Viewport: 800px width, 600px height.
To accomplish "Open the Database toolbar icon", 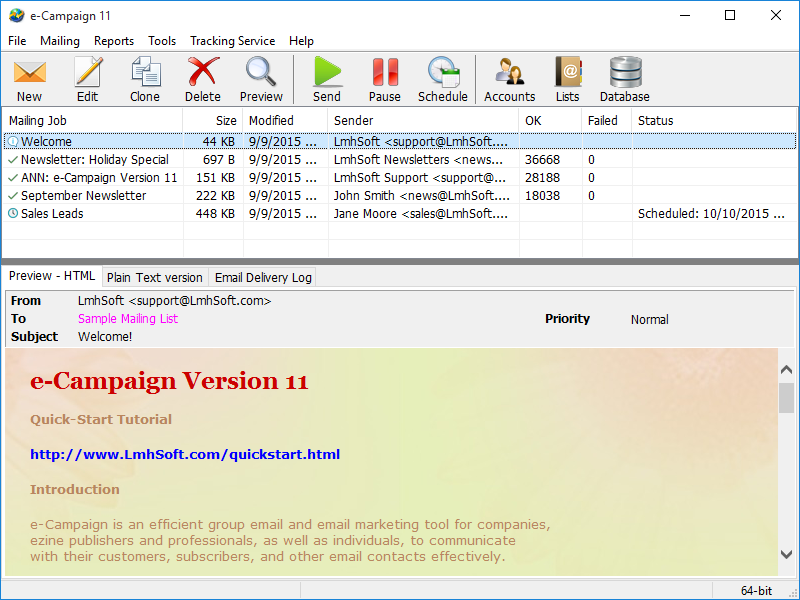I will coord(625,80).
